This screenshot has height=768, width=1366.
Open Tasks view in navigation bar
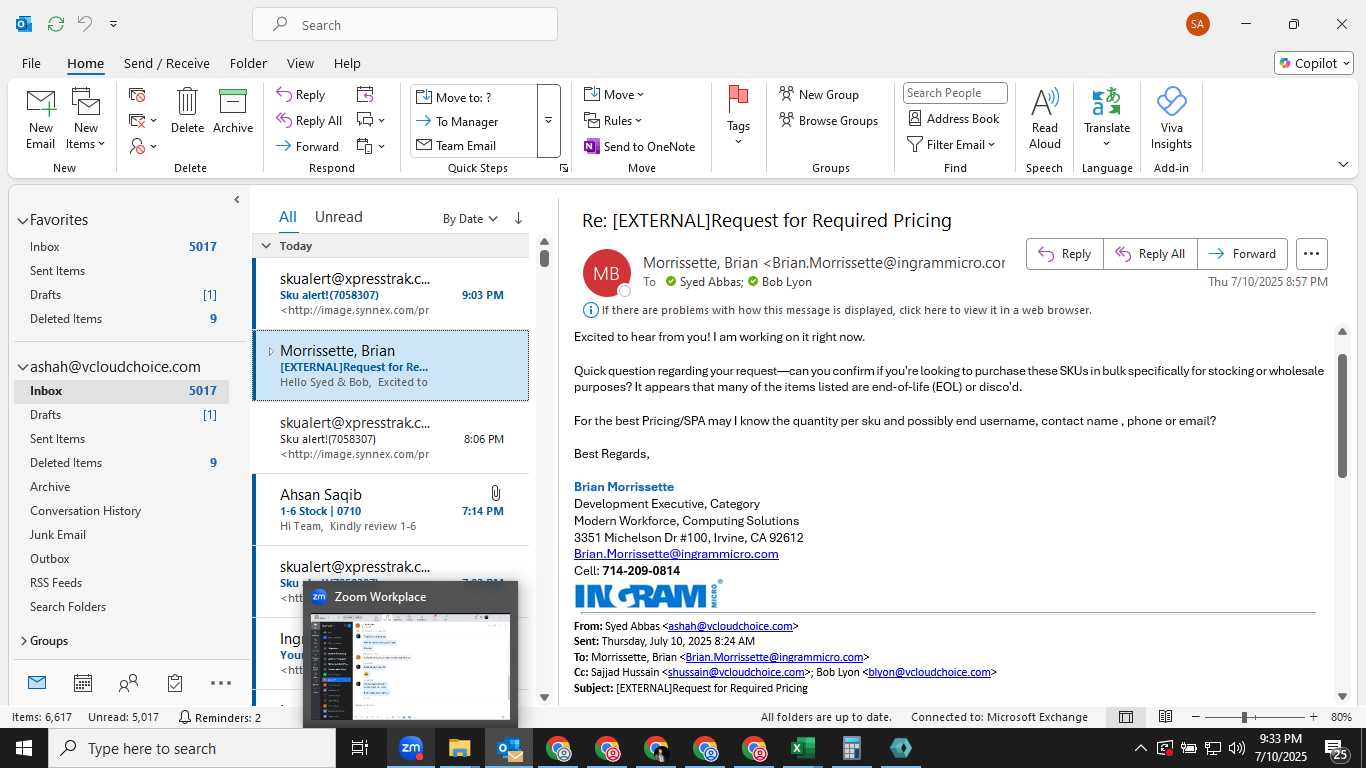(x=175, y=683)
